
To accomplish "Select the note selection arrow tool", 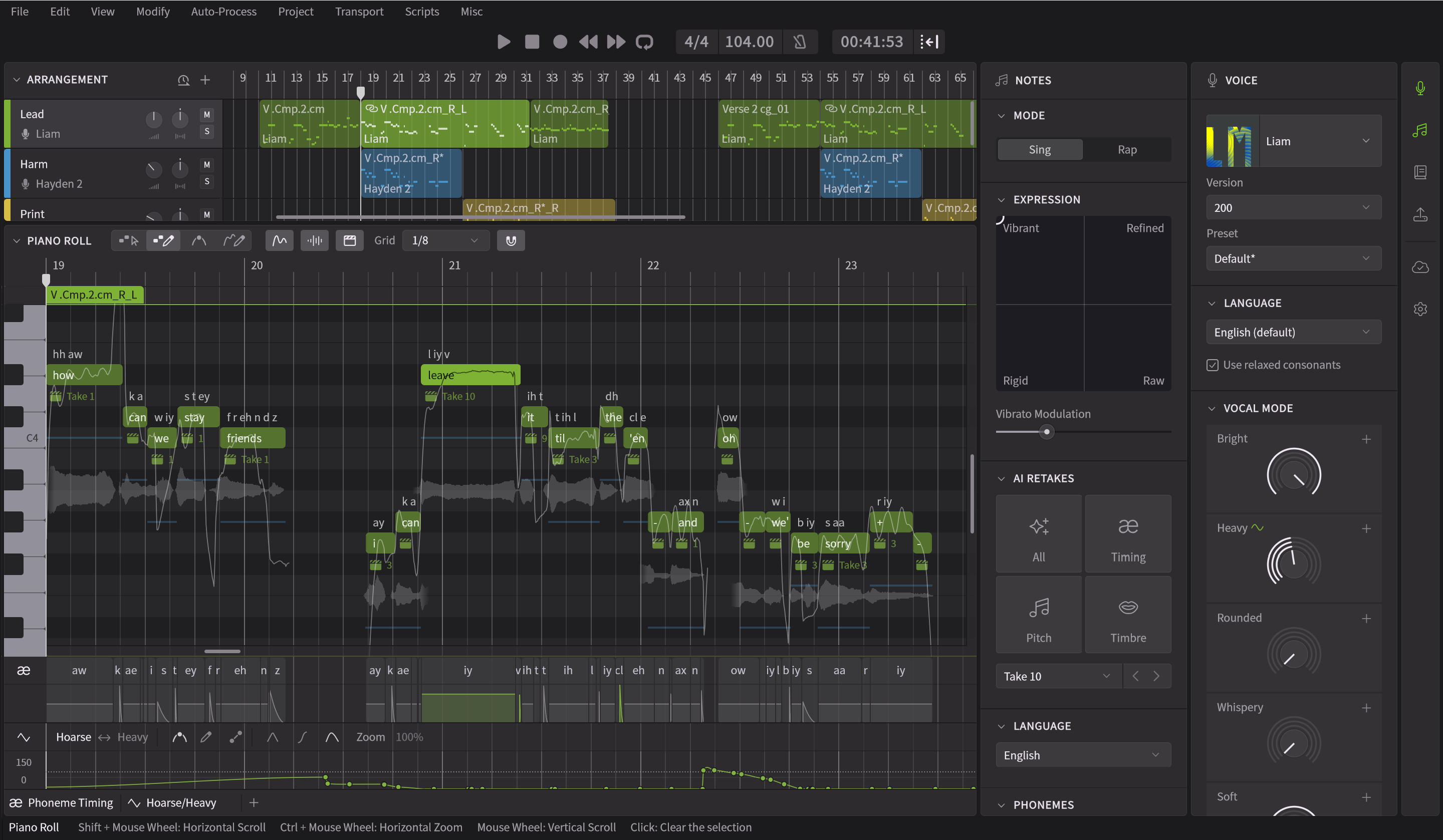I will click(x=129, y=240).
